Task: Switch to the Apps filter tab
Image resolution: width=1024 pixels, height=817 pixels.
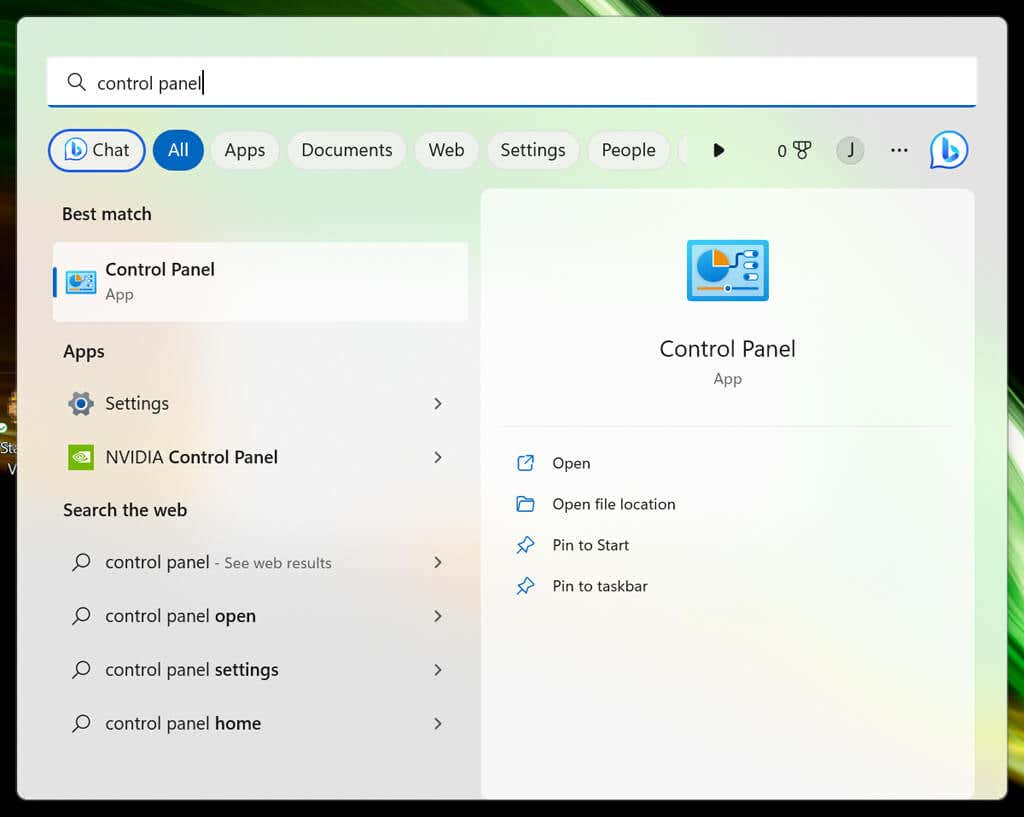Action: [244, 150]
